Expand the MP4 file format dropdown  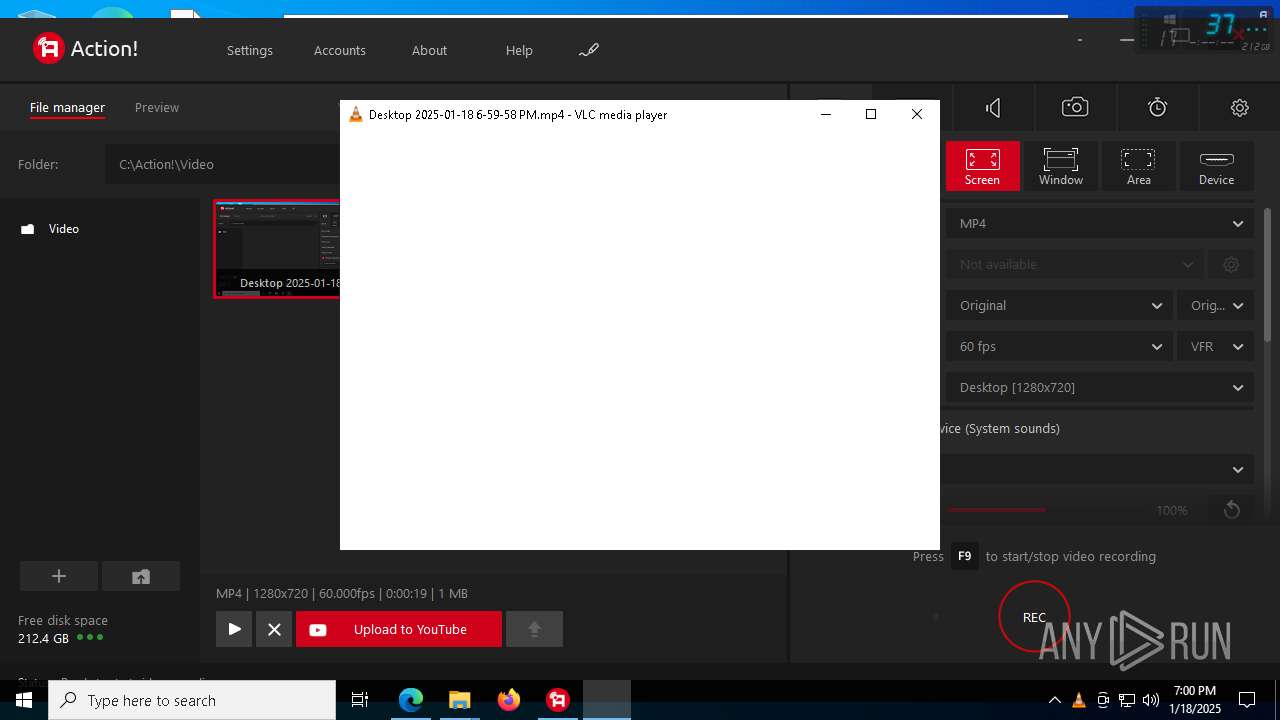click(x=1099, y=223)
